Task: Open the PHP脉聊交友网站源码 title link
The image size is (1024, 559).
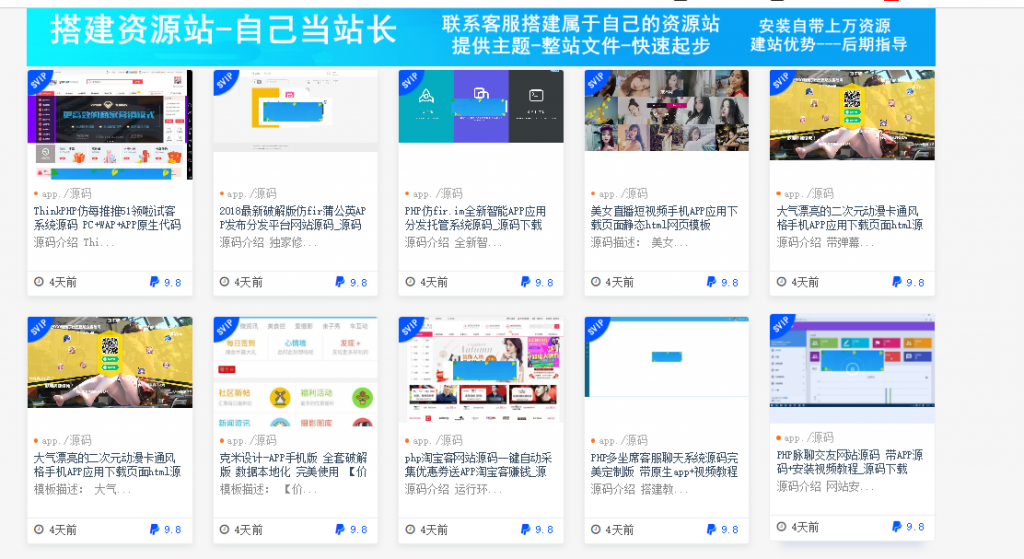Action: [850, 462]
